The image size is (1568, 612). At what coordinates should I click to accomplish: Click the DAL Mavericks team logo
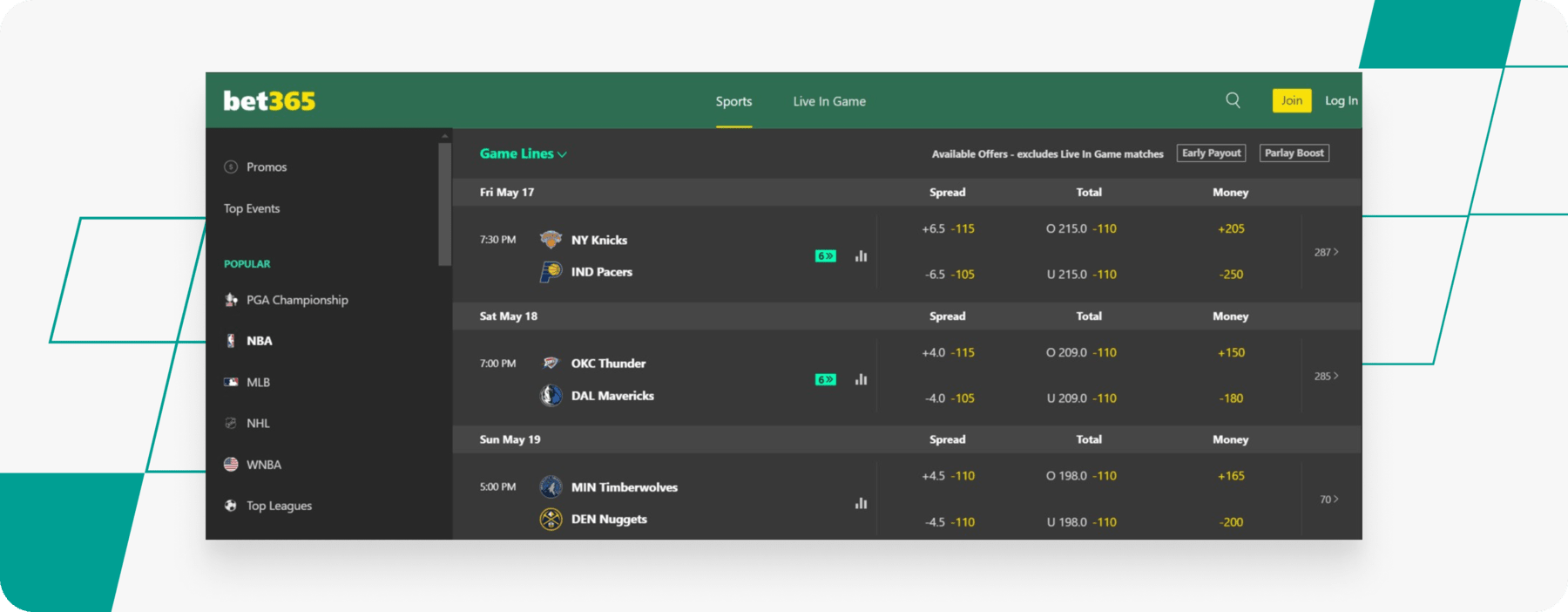(x=551, y=396)
